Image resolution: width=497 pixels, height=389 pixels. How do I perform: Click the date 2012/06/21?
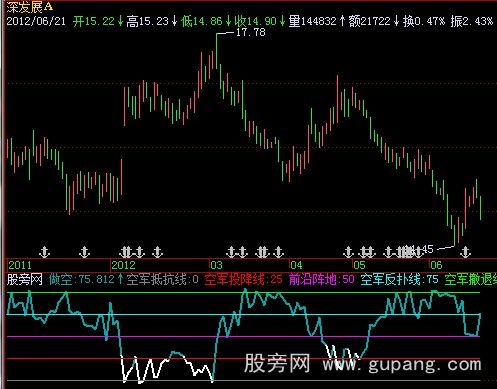[x=36, y=21]
